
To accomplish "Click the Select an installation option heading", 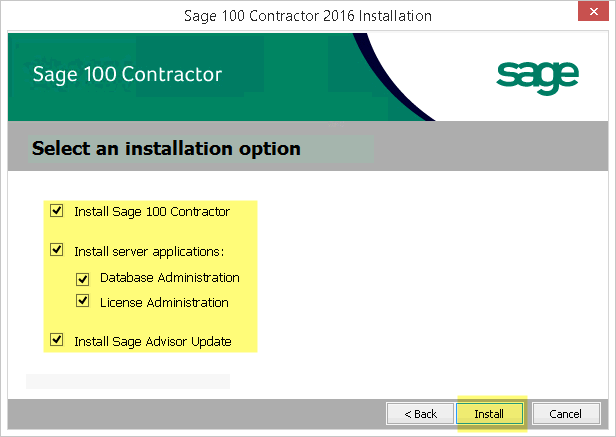I will [166, 149].
